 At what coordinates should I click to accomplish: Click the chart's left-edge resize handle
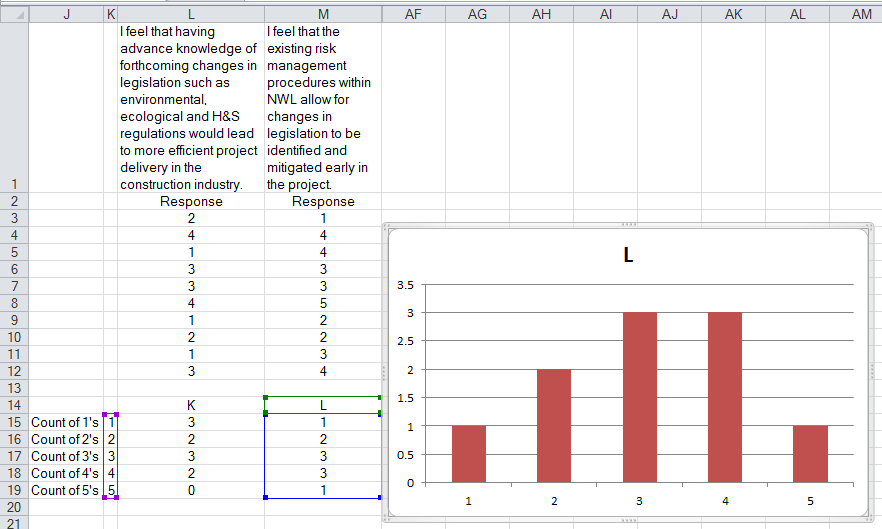tap(384, 371)
